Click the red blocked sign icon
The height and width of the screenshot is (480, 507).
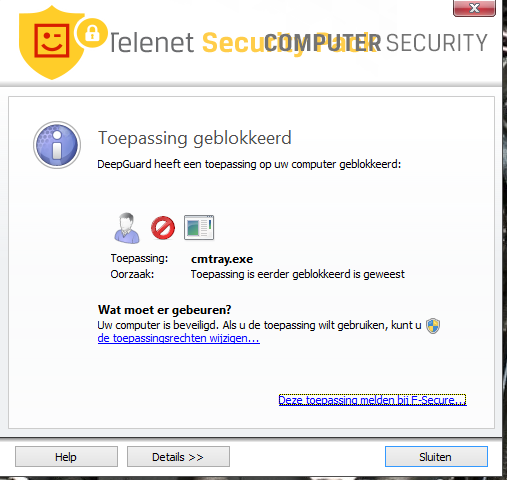pyautogui.click(x=163, y=228)
